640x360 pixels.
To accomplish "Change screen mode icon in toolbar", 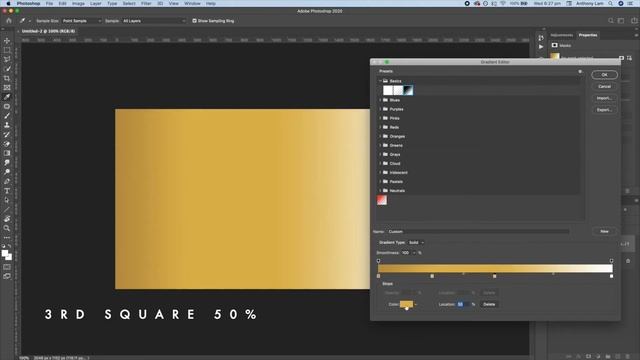I will click(7, 277).
